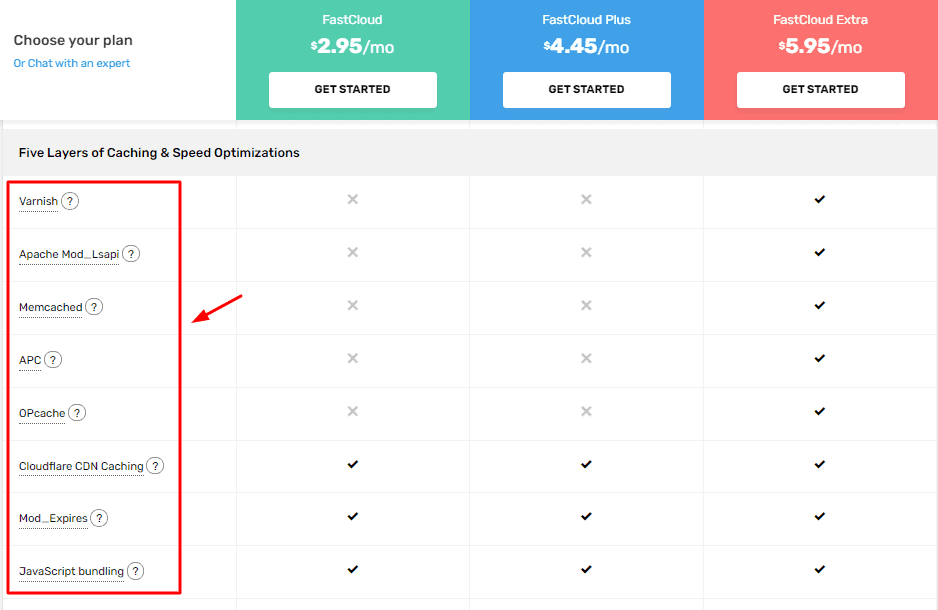Click the Memcached X mark under FastCloud Plus
Screen dimensions: 938x610
[586, 306]
